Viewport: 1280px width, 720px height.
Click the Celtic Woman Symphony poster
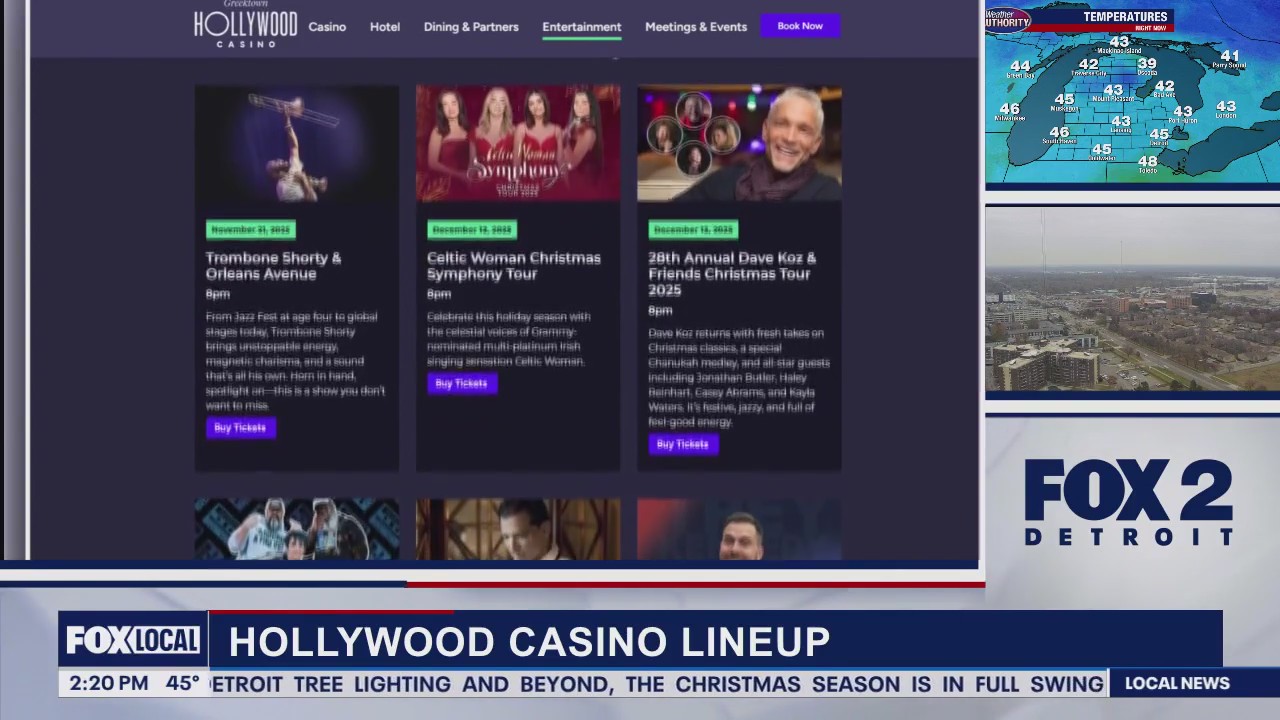517,143
